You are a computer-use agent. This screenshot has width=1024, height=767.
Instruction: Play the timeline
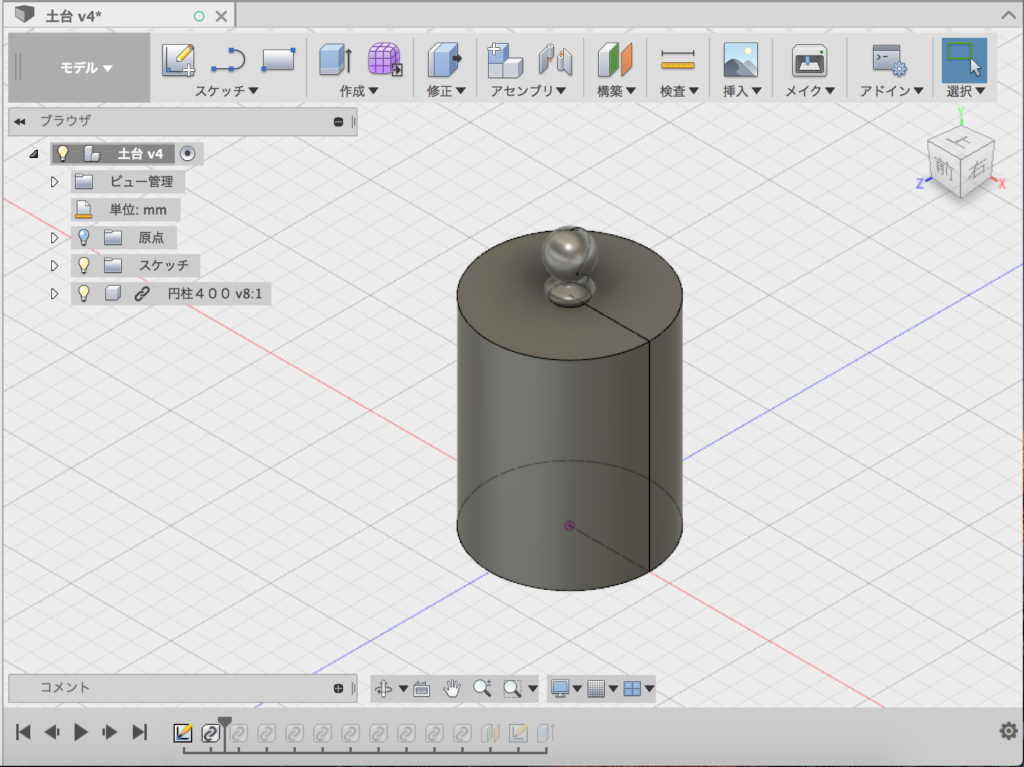[81, 732]
